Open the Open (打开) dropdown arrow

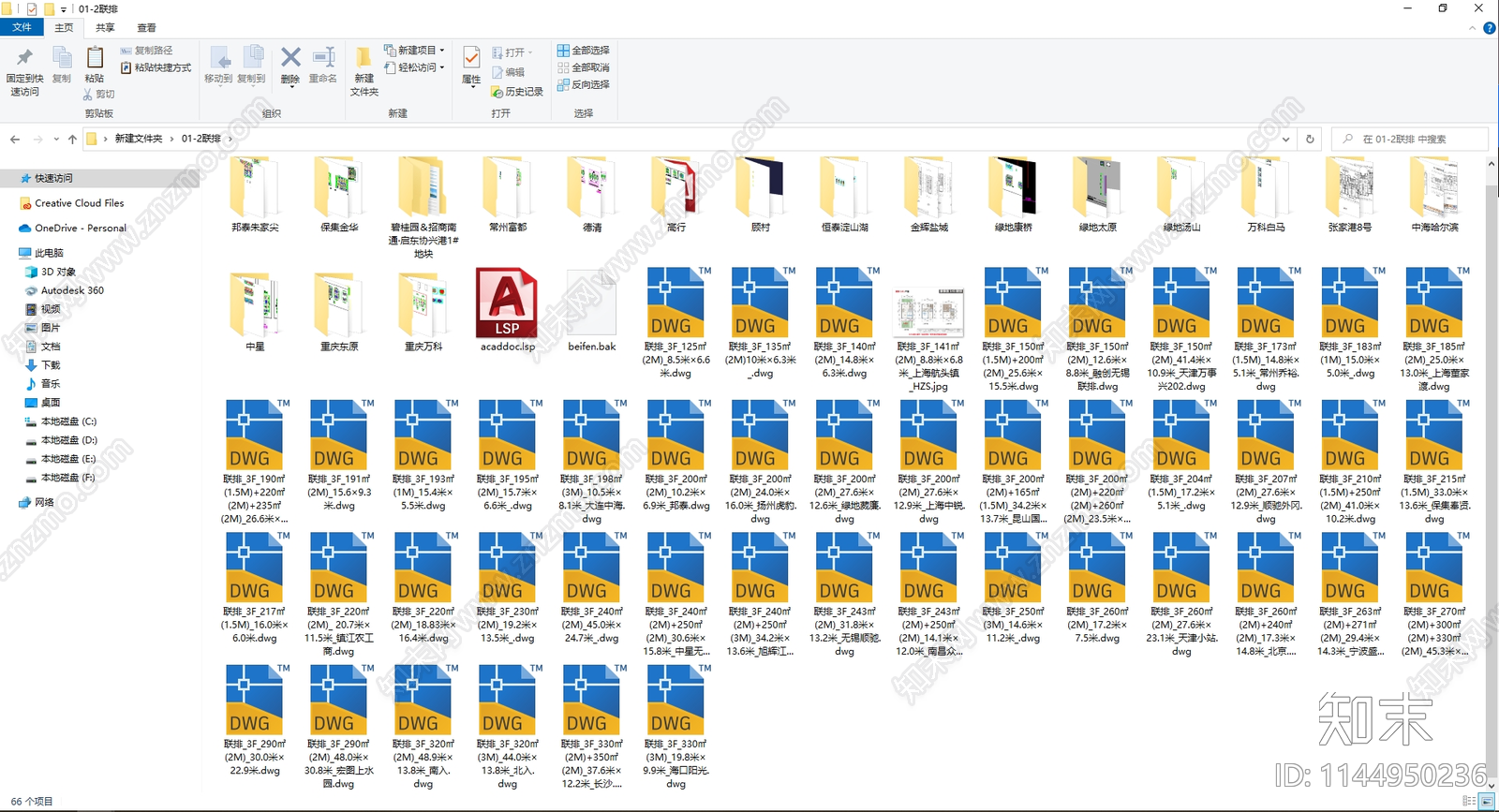[530, 52]
